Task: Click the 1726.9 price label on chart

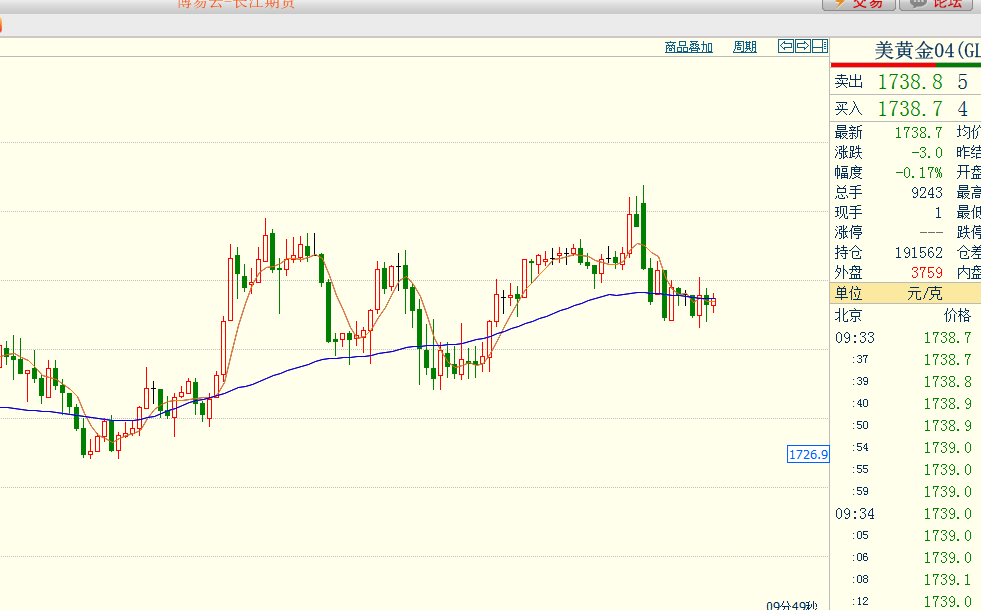Action: tap(808, 455)
